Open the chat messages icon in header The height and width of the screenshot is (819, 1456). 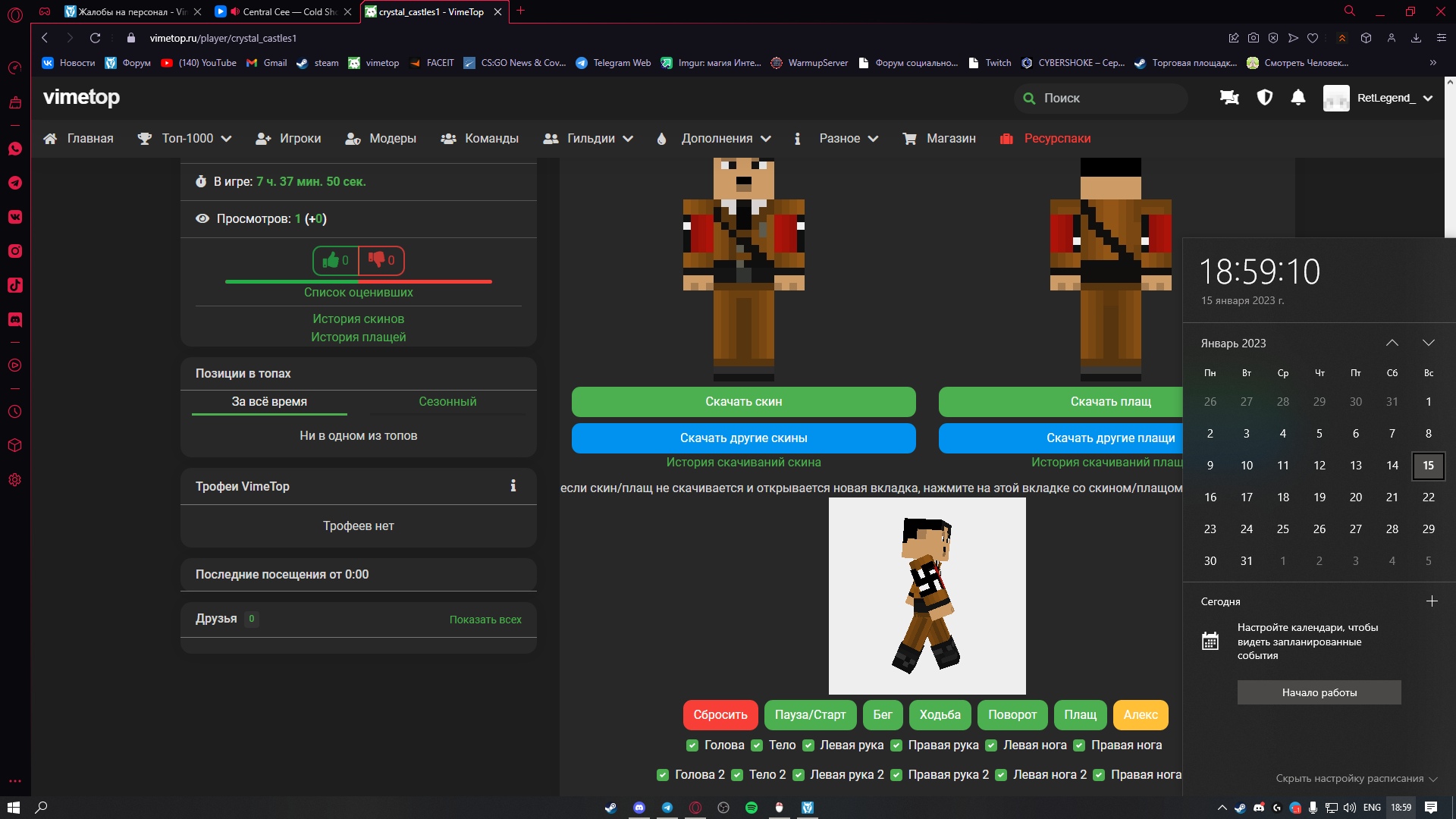(x=1229, y=98)
